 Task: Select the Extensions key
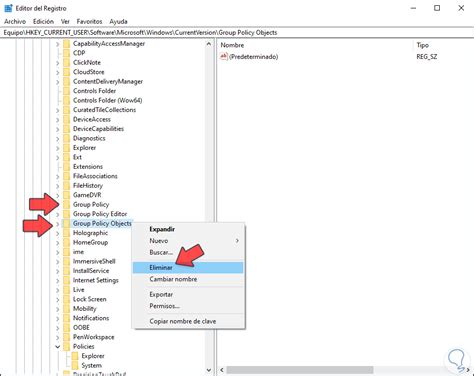[88, 167]
